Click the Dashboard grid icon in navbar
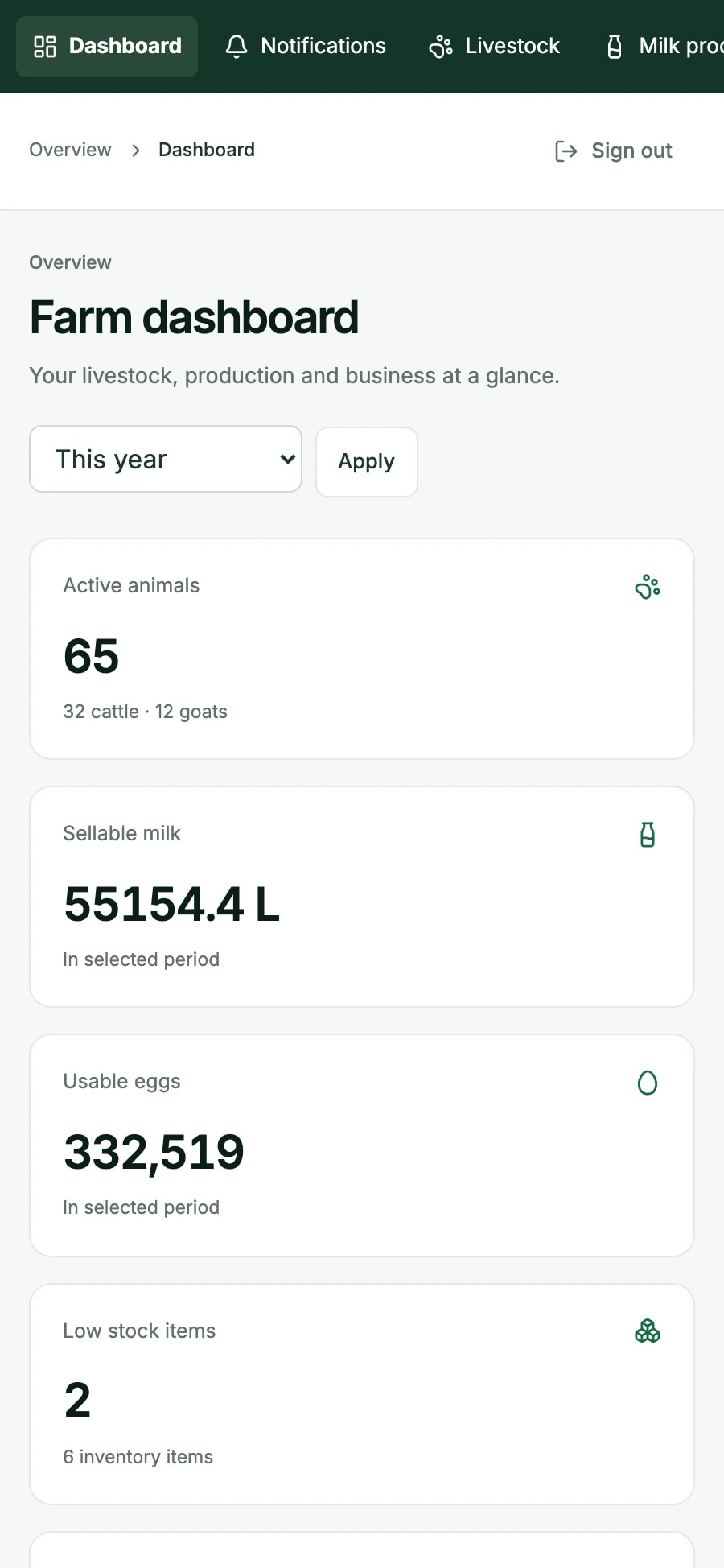 coord(45,47)
